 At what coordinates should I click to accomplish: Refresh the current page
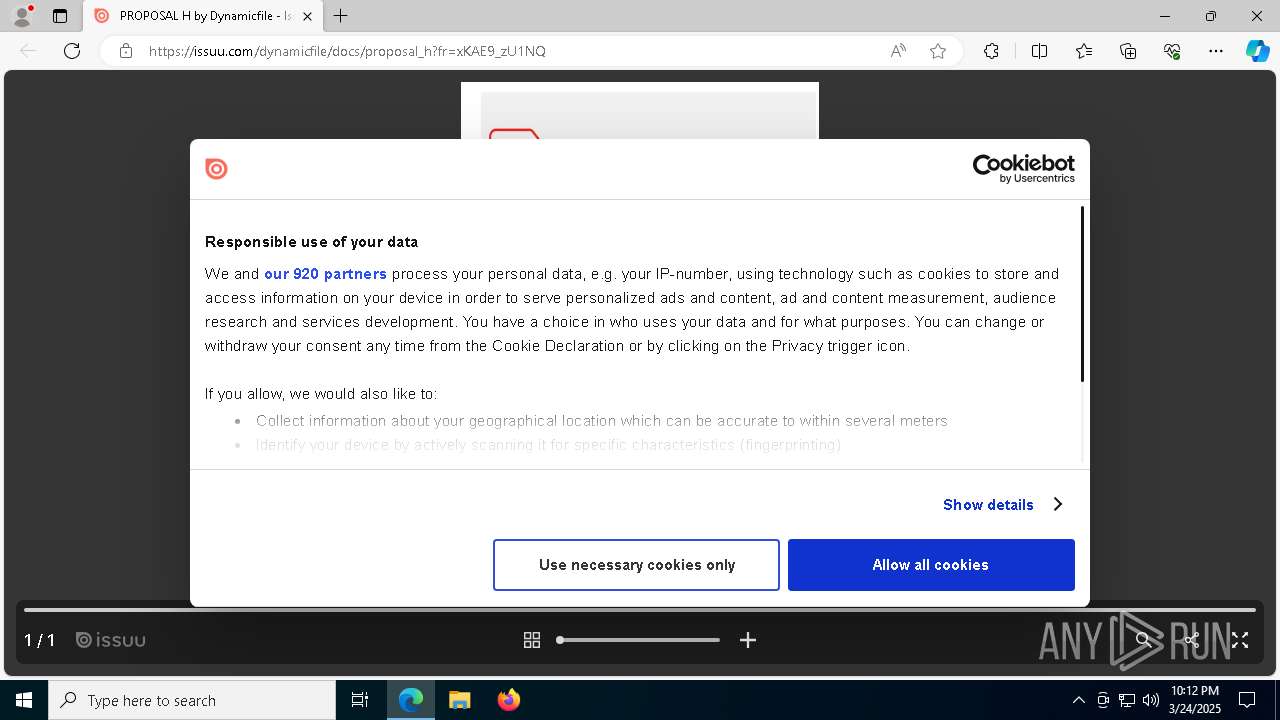(72, 51)
